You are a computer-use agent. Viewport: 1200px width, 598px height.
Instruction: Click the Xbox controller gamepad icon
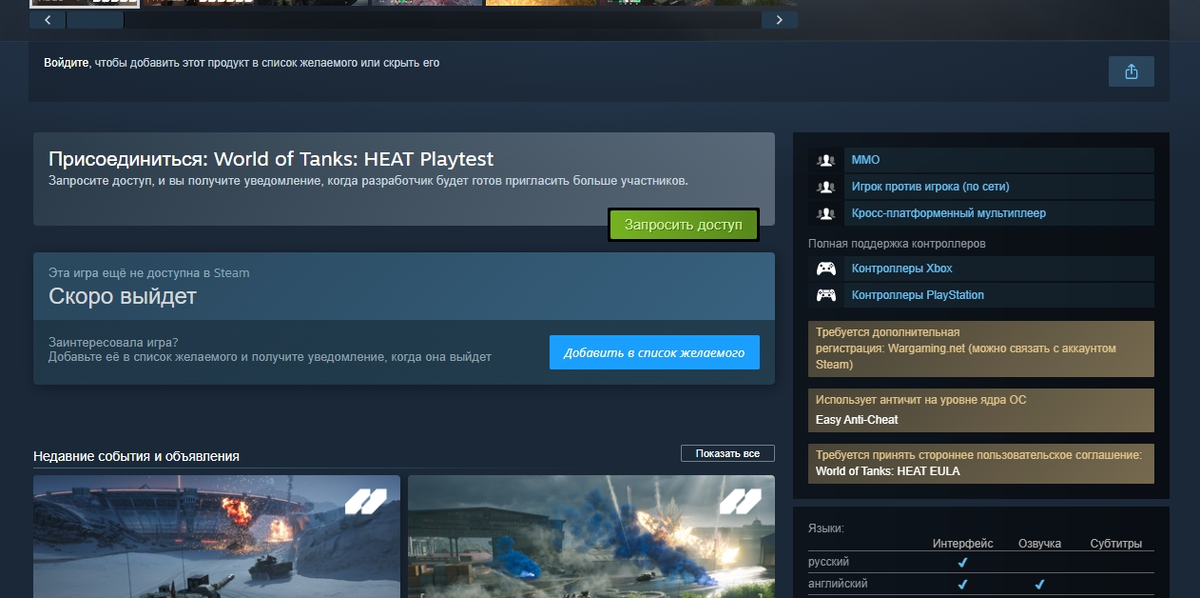coord(826,269)
